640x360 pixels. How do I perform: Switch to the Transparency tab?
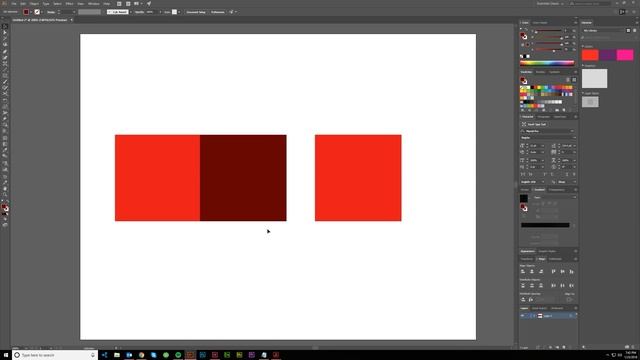[x=556, y=190]
